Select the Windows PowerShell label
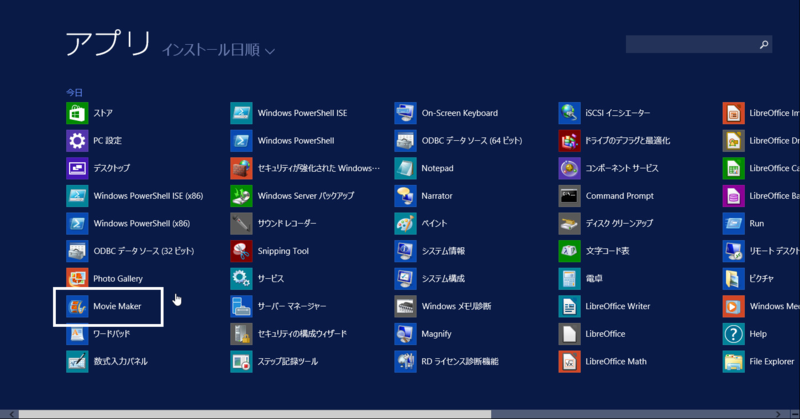The image size is (800, 419). click(x=296, y=140)
